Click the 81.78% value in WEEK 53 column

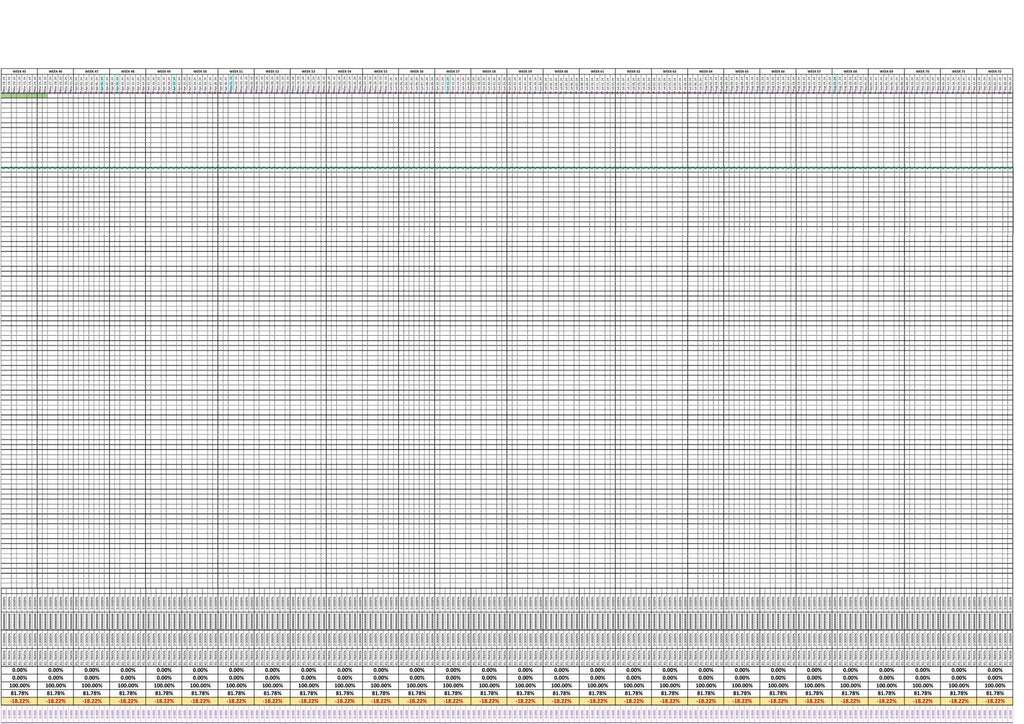point(309,693)
